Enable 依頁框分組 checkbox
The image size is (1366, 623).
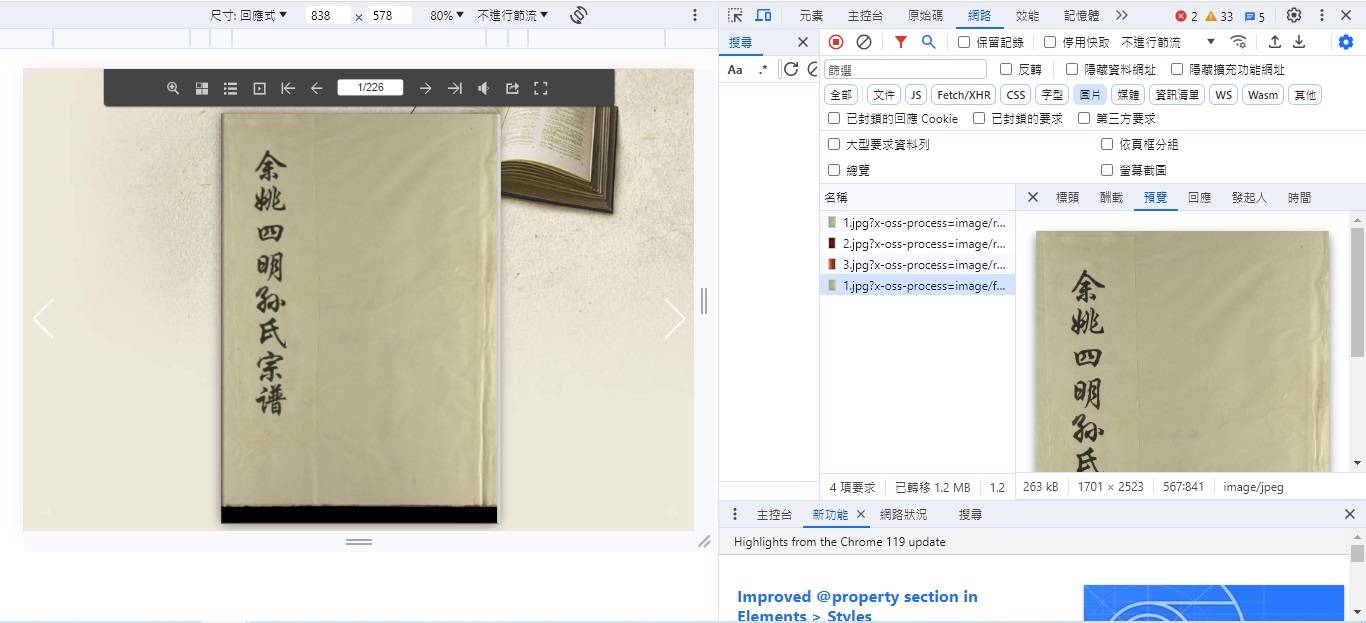(1107, 144)
